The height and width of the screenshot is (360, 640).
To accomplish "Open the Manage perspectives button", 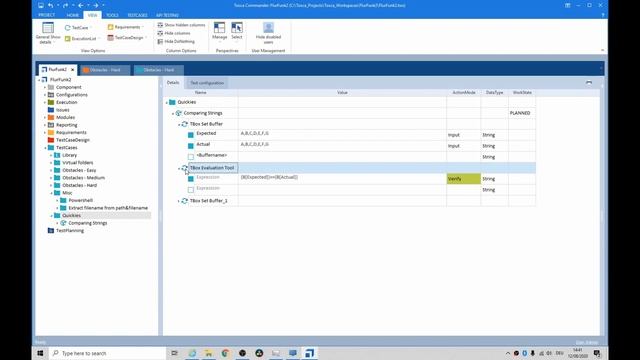I will coord(220,31).
